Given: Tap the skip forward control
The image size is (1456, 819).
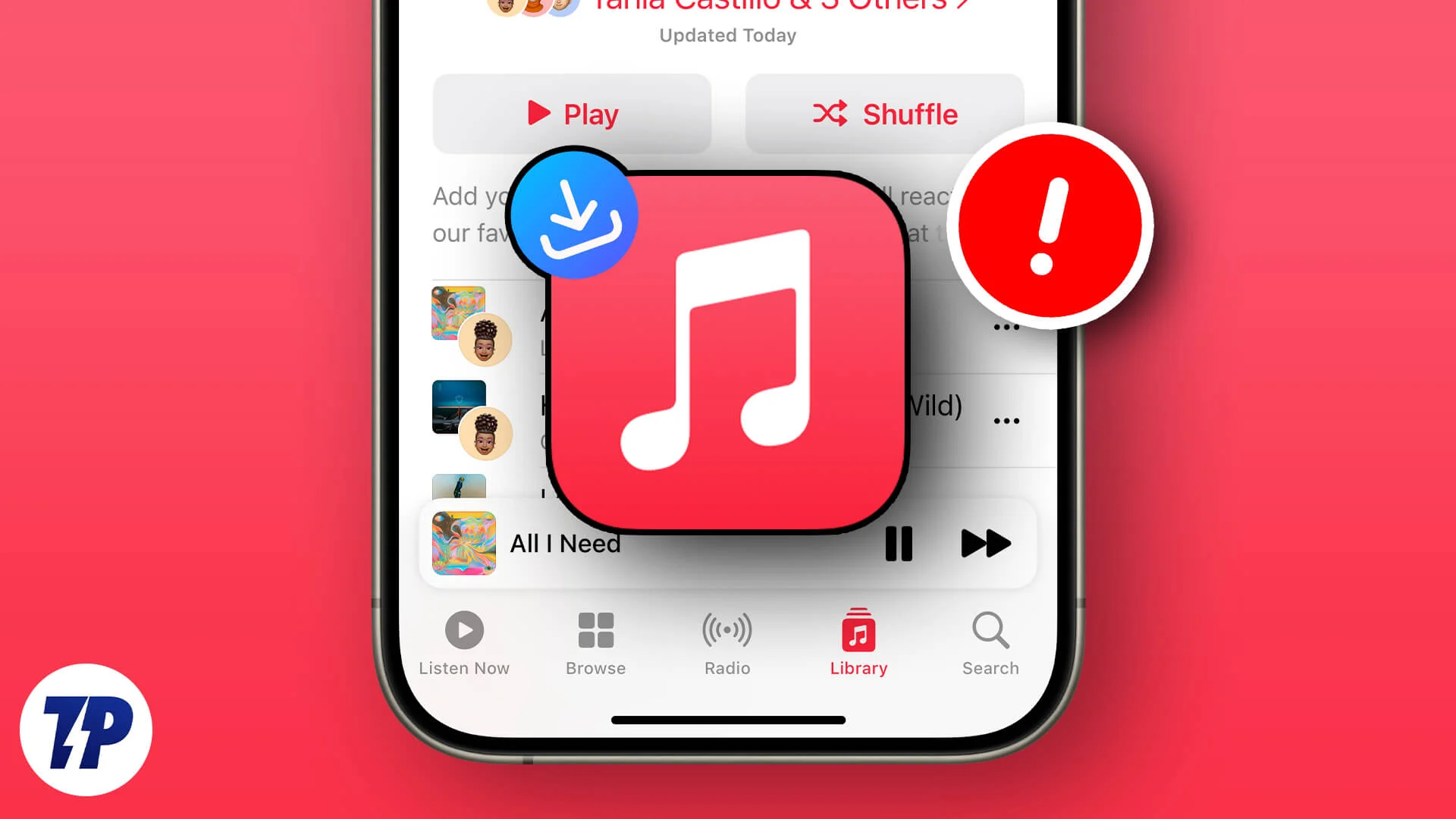Looking at the screenshot, I should (984, 542).
